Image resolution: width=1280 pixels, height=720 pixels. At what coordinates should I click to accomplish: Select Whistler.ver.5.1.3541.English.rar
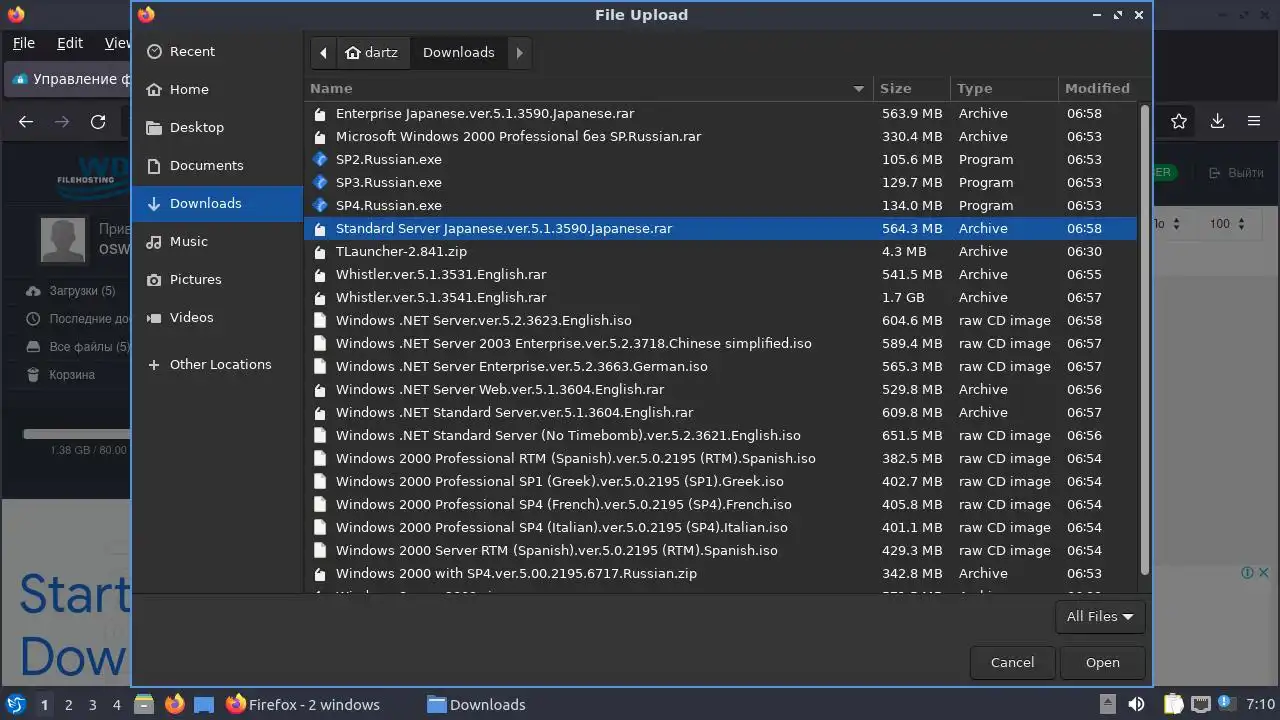pos(720,297)
